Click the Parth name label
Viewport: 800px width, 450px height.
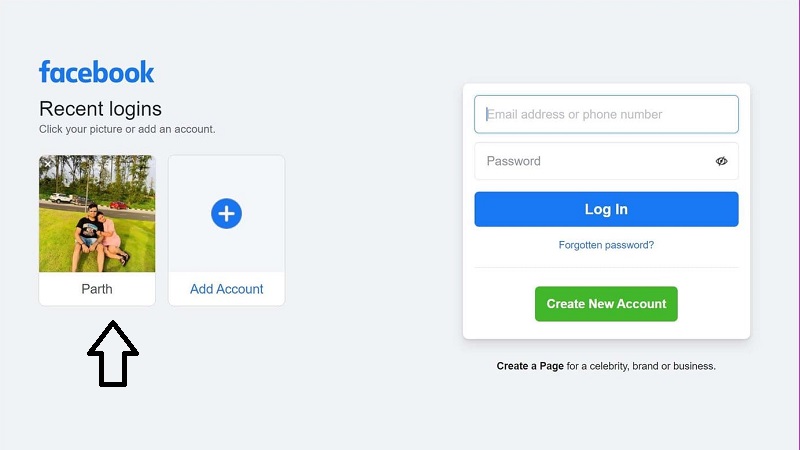(x=97, y=289)
